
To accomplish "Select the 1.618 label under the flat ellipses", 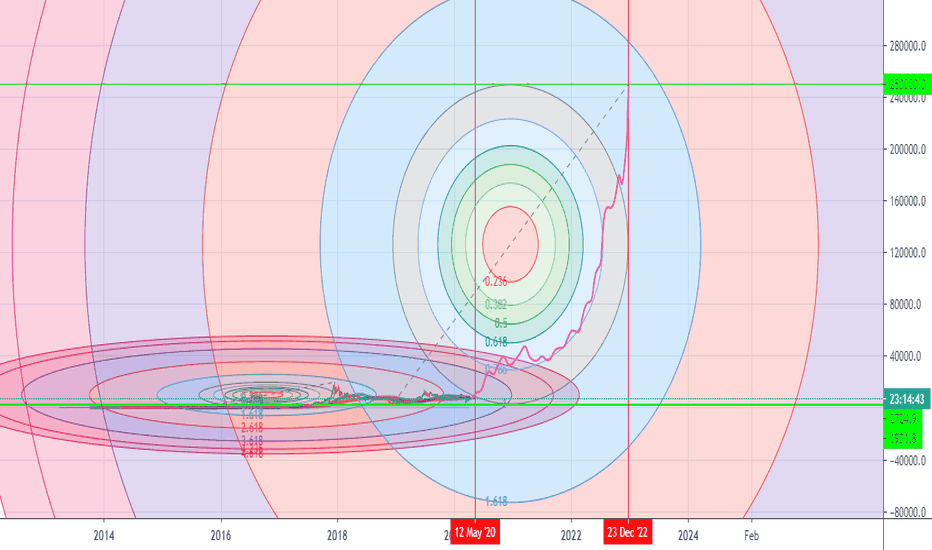I will (252, 414).
